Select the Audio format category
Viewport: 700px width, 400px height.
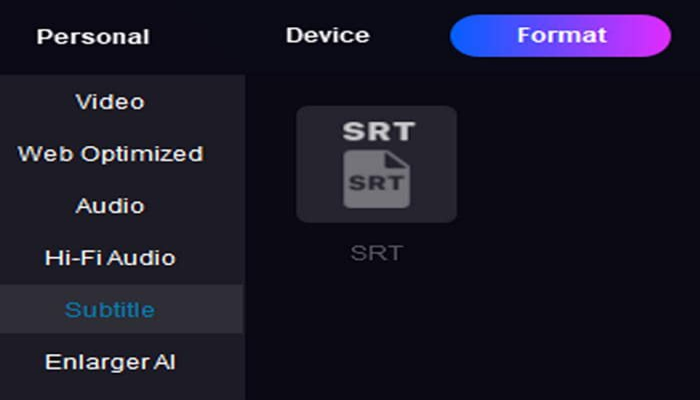tap(110, 206)
